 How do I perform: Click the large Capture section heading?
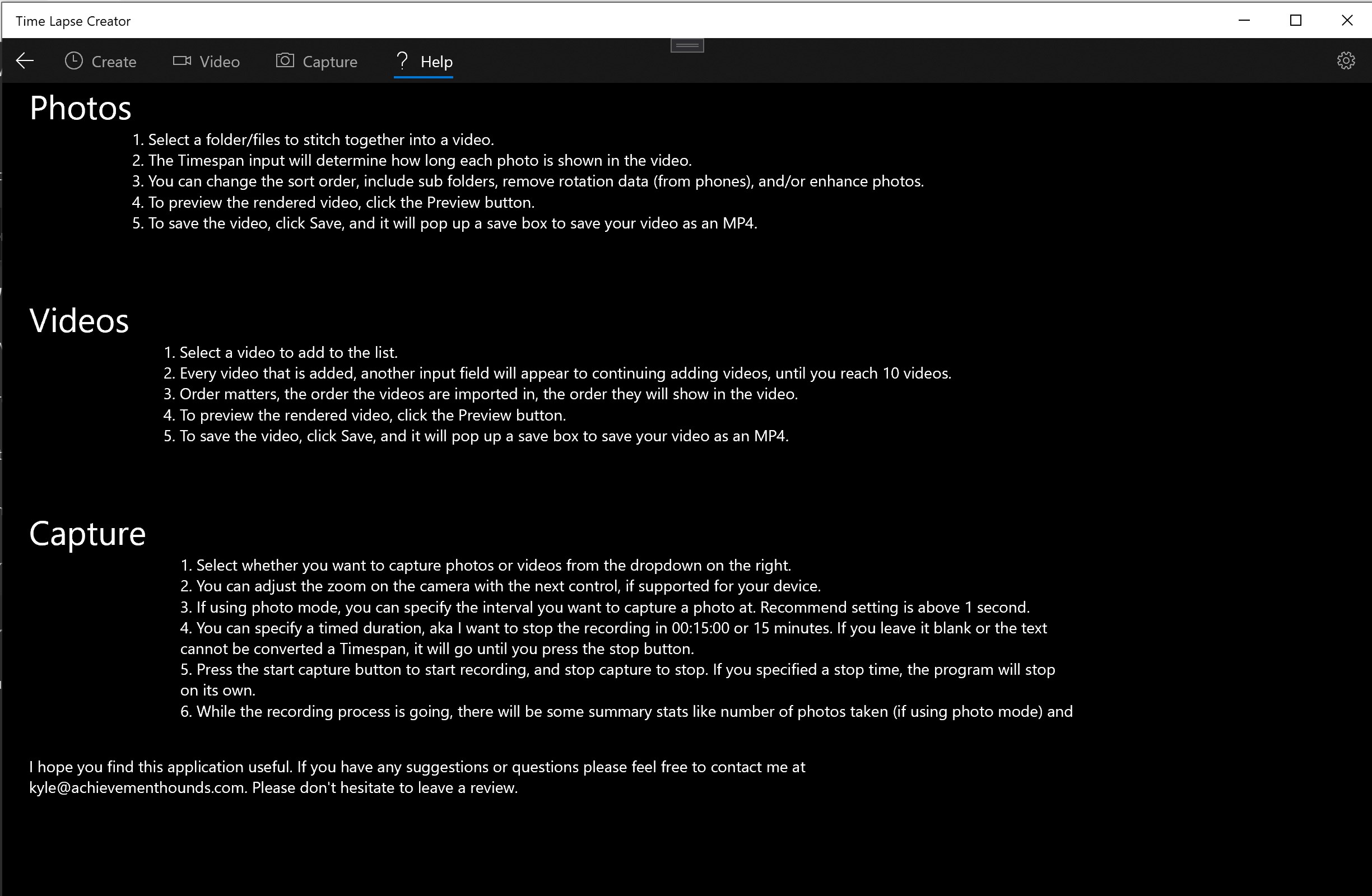(x=87, y=534)
